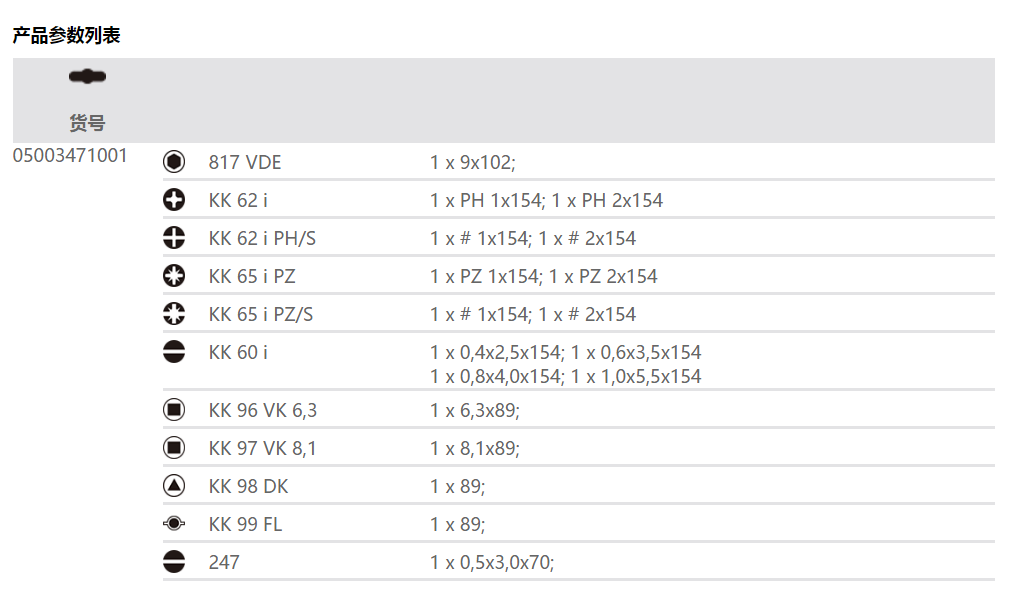1010x606 pixels.
Task: Click the slotted icon beside KK 60 i
Action: pos(174,352)
